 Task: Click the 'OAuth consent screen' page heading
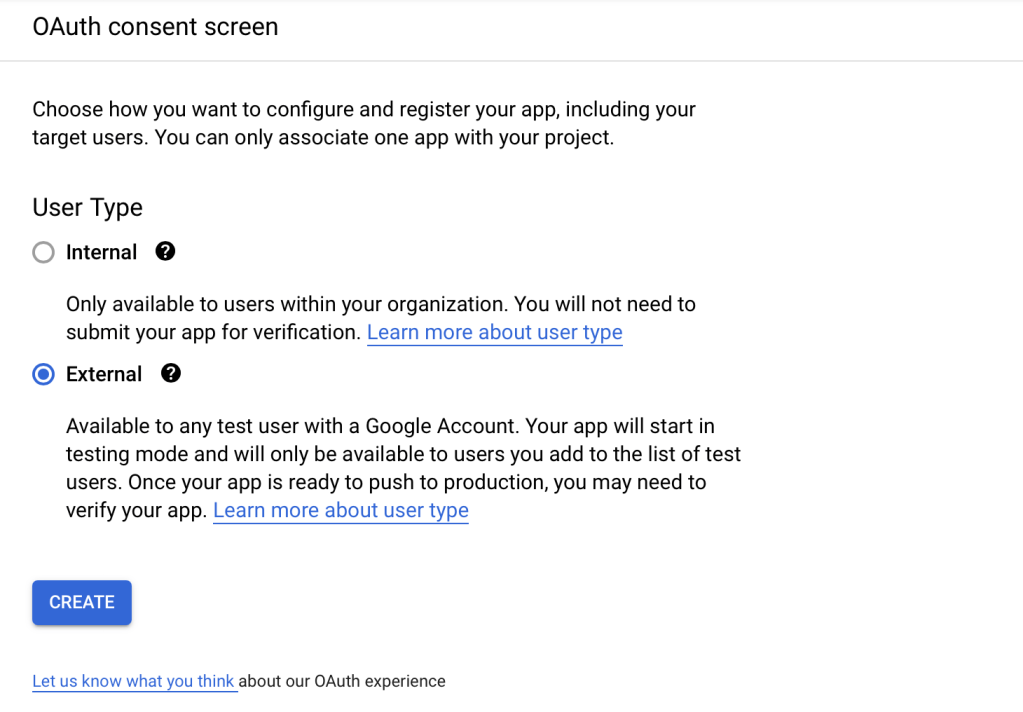155,27
